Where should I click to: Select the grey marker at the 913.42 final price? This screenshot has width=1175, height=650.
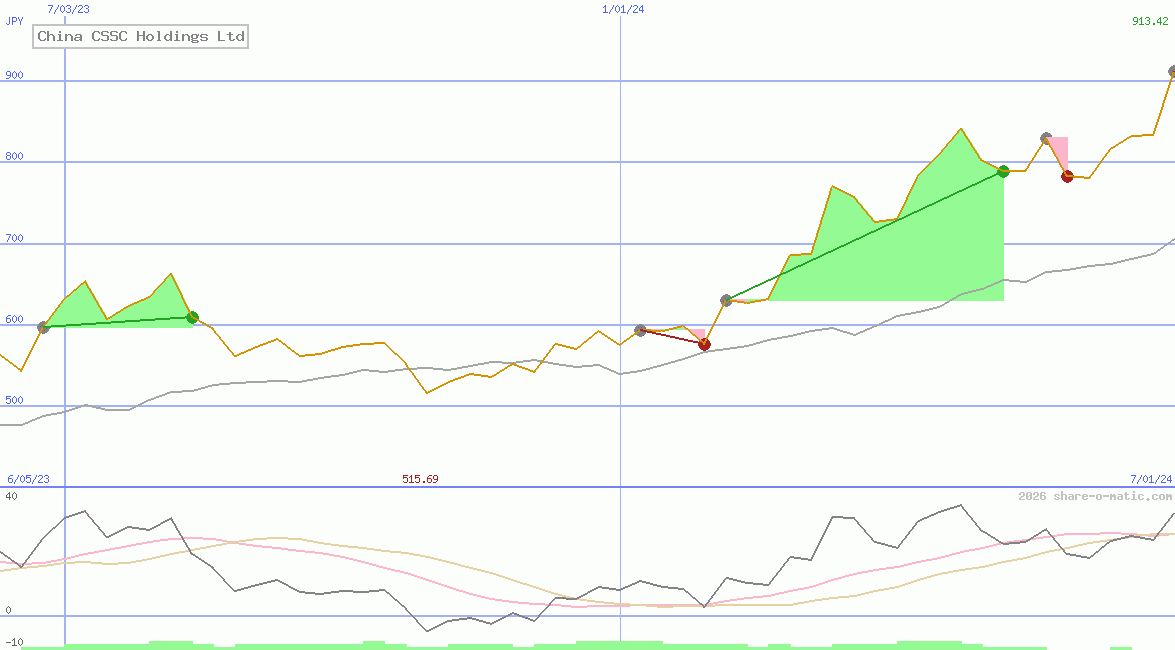[1172, 72]
